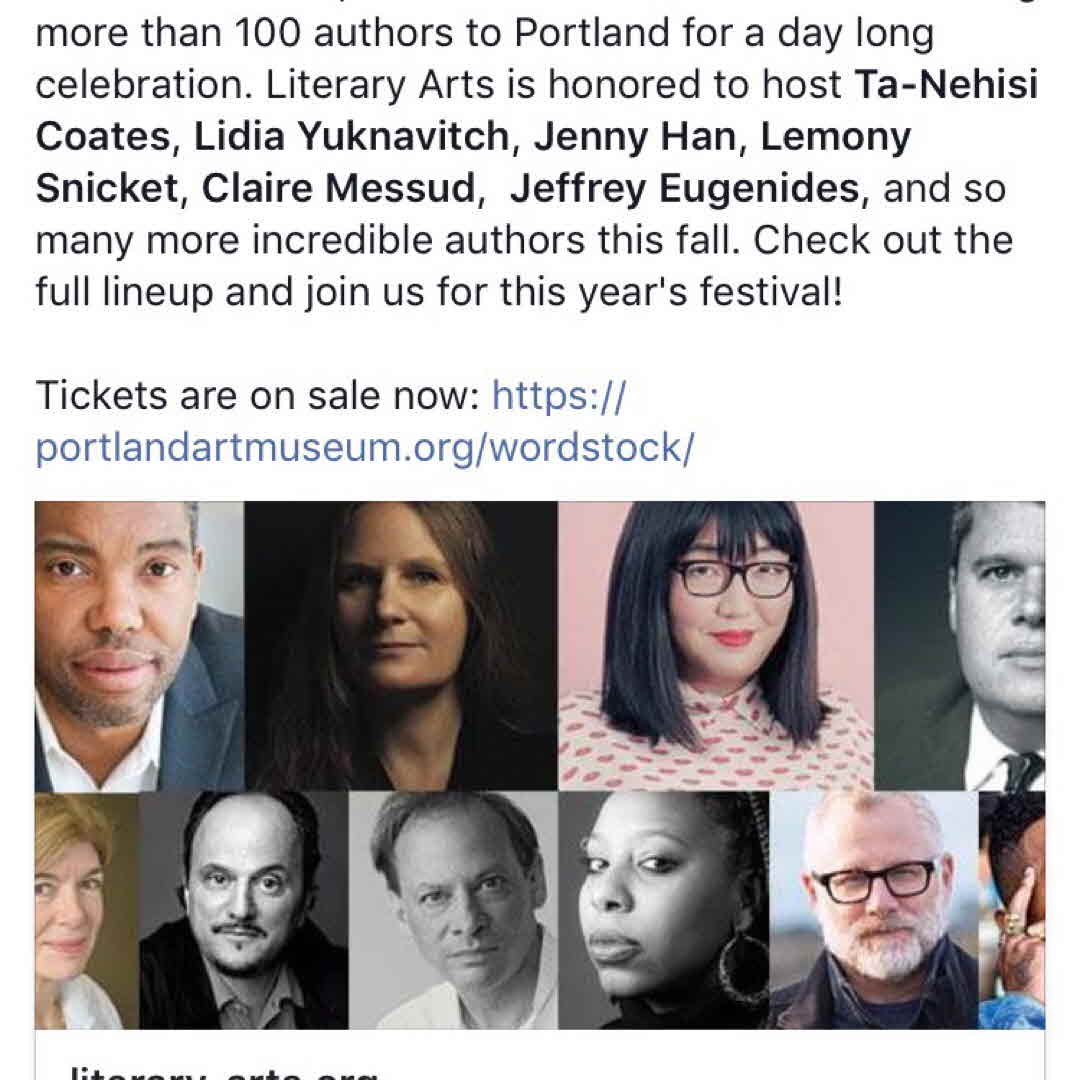This screenshot has width=1080, height=1080.
Task: Tap photo of bearded man with black glasses
Action: coord(873,910)
